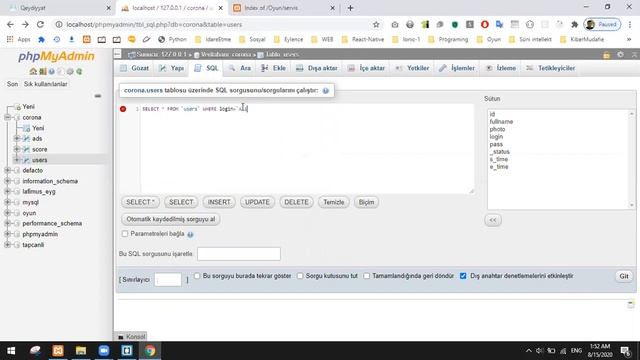Open Chrome extensions puzzle icon
Screen dimensions: 640x360
575,24
